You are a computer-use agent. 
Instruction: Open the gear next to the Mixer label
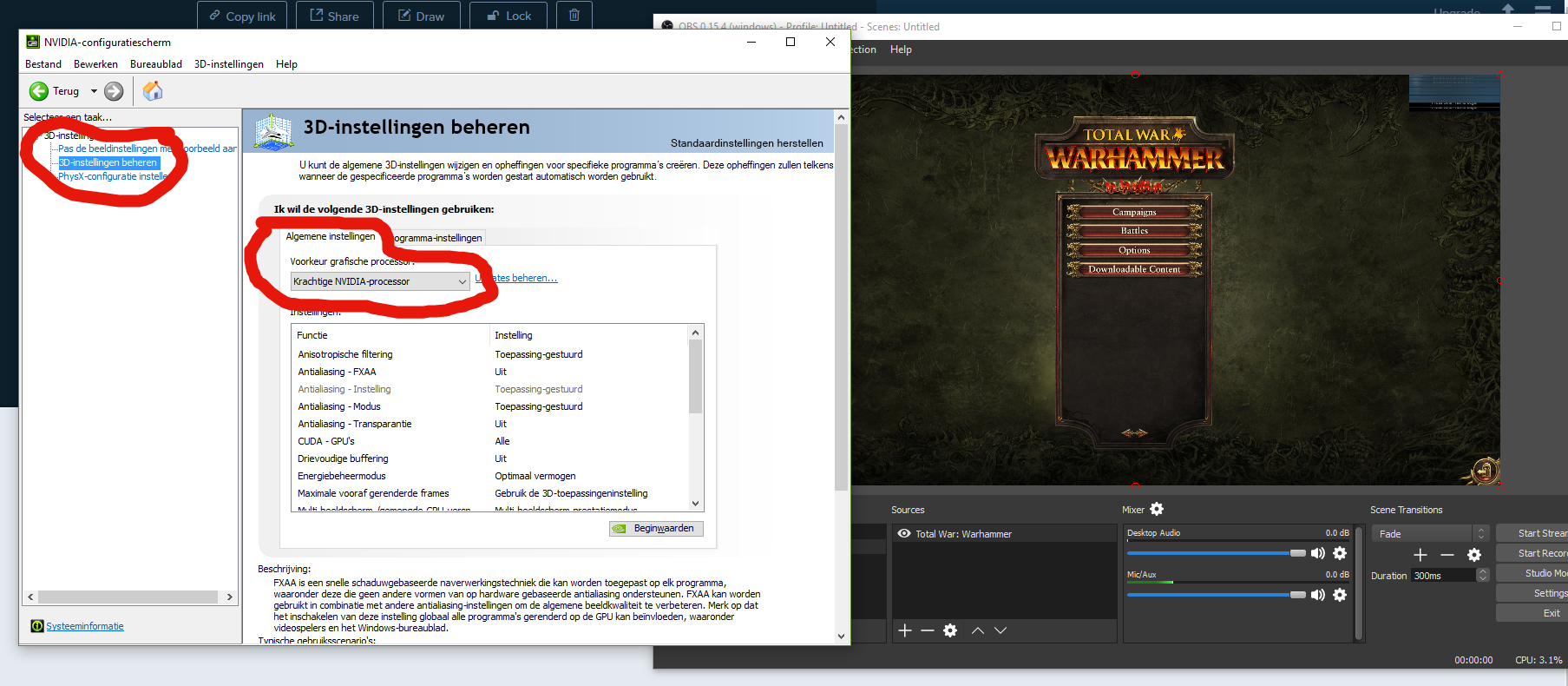1157,509
